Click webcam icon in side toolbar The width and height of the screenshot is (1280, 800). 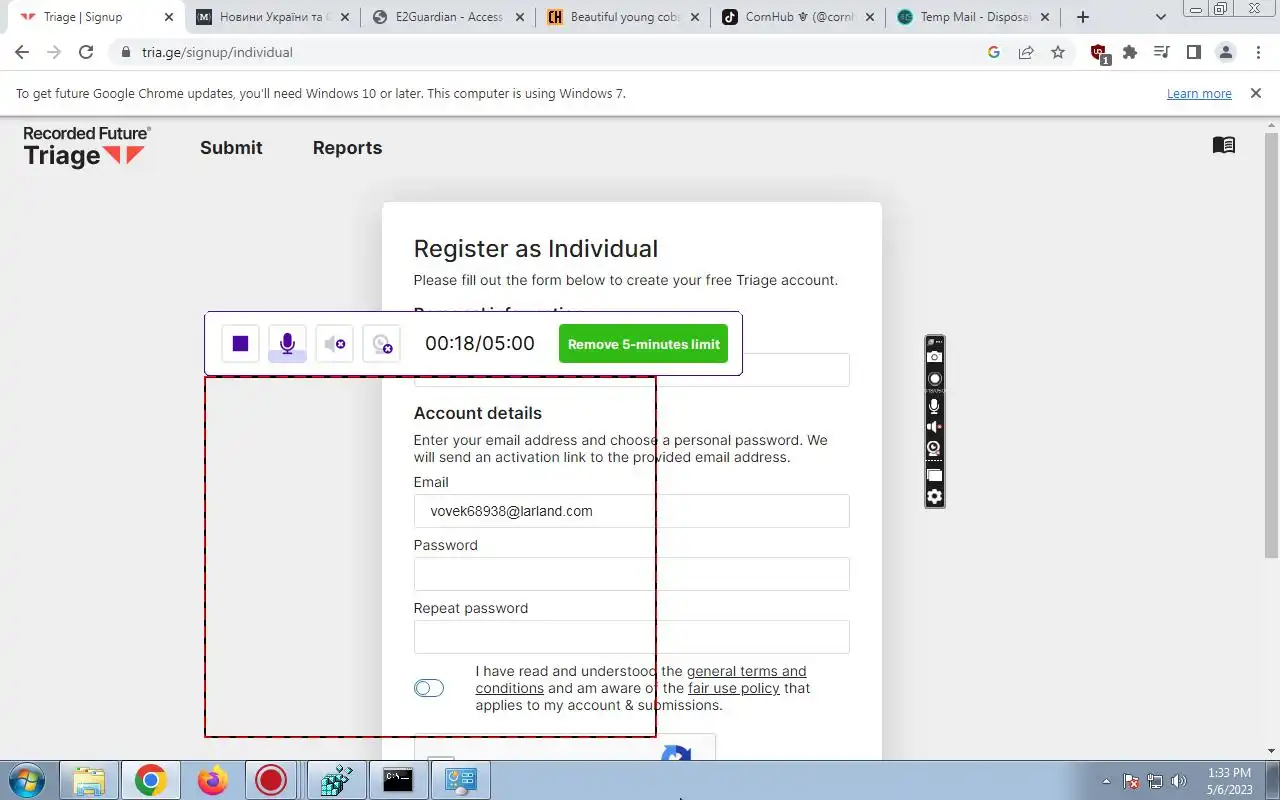[x=935, y=449]
